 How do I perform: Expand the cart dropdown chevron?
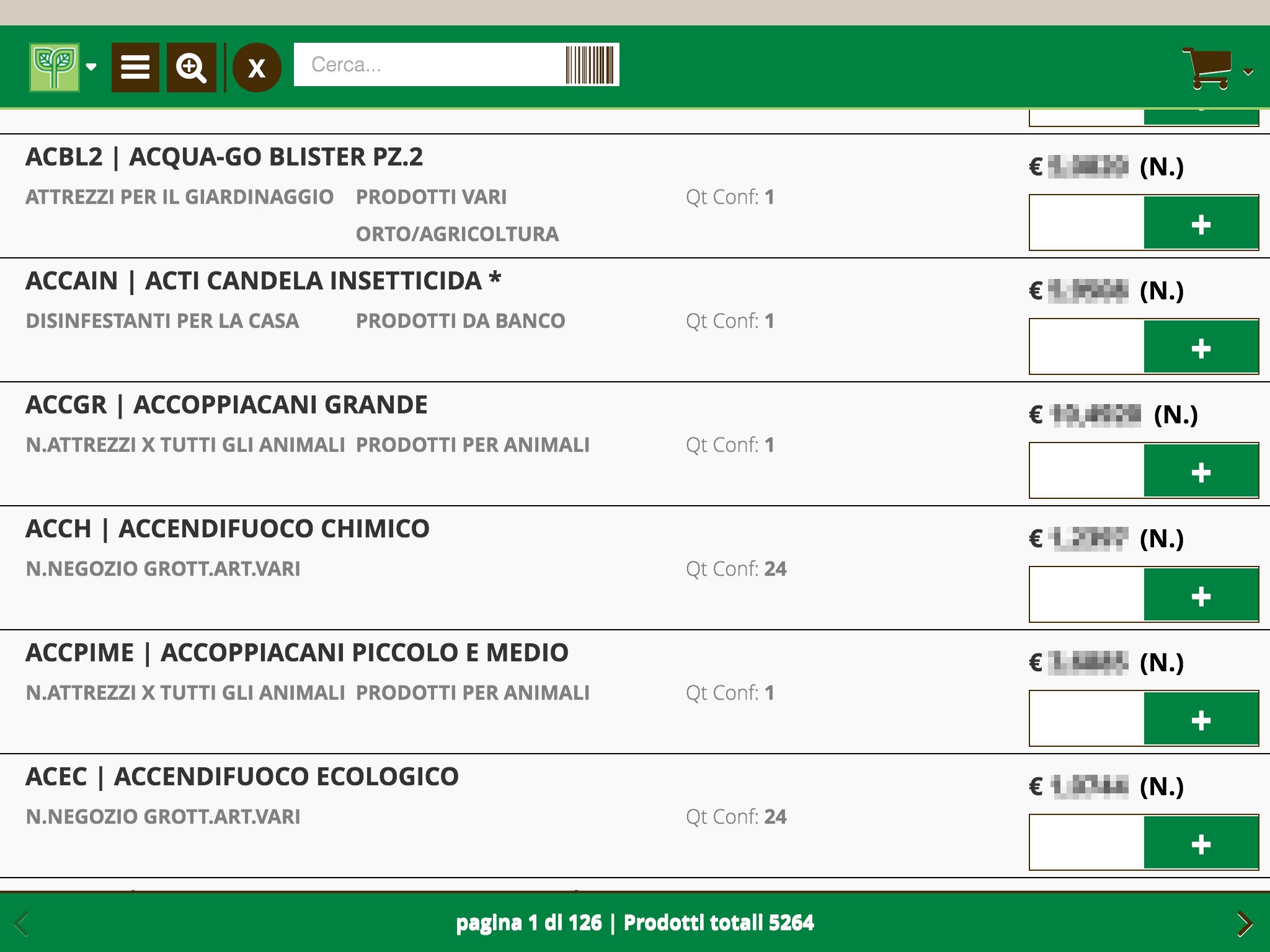coord(1248,73)
